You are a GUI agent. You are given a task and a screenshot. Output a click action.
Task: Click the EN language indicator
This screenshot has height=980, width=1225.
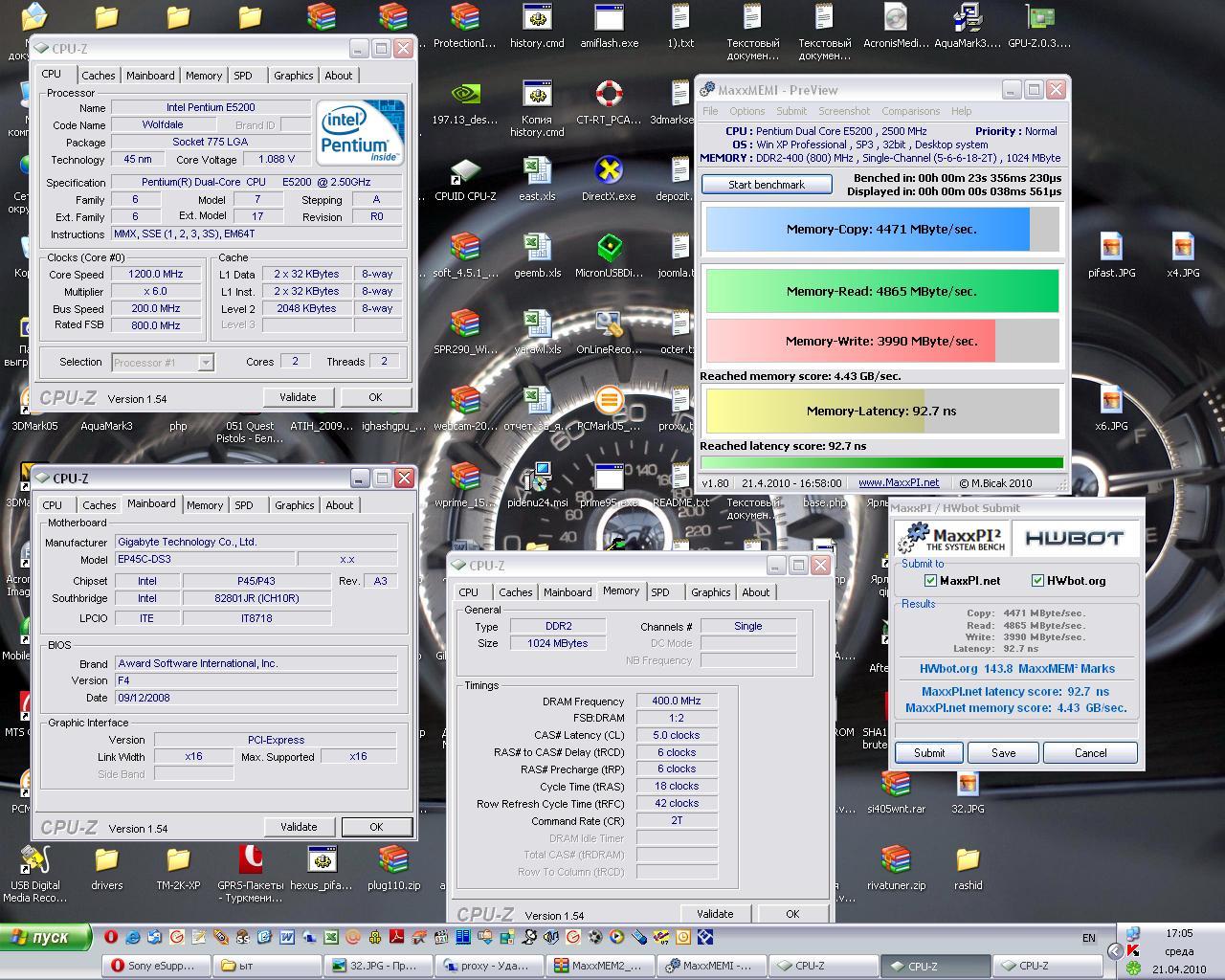click(1089, 938)
